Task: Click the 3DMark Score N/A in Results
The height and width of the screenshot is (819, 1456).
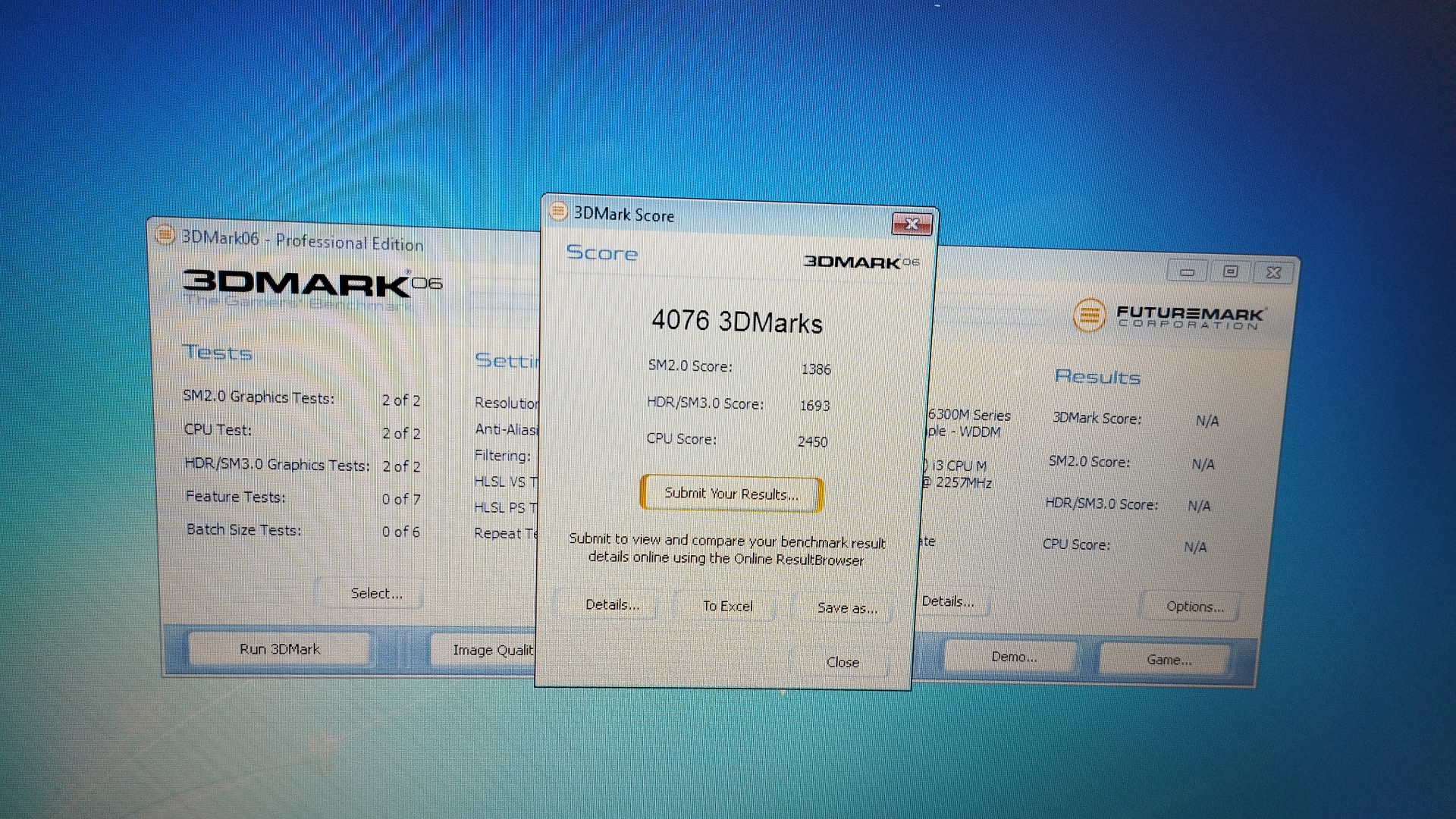Action: (1207, 421)
